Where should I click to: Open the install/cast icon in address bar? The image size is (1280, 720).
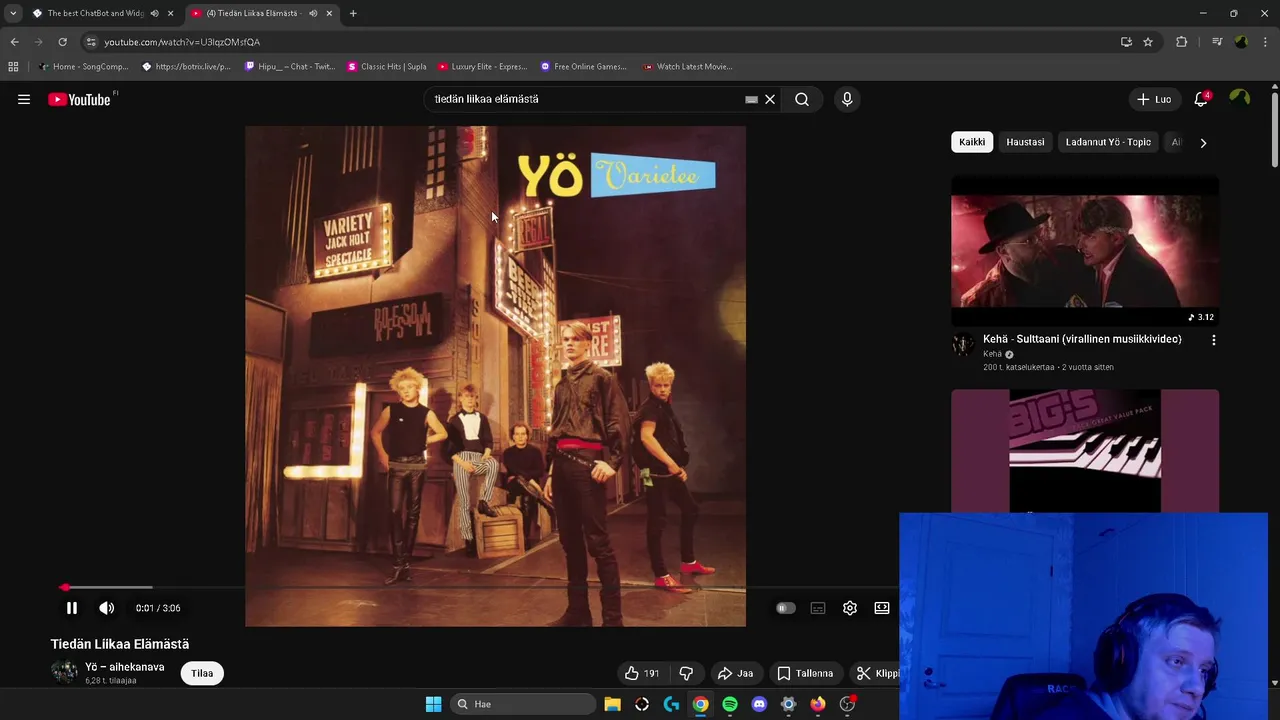(x=1126, y=42)
